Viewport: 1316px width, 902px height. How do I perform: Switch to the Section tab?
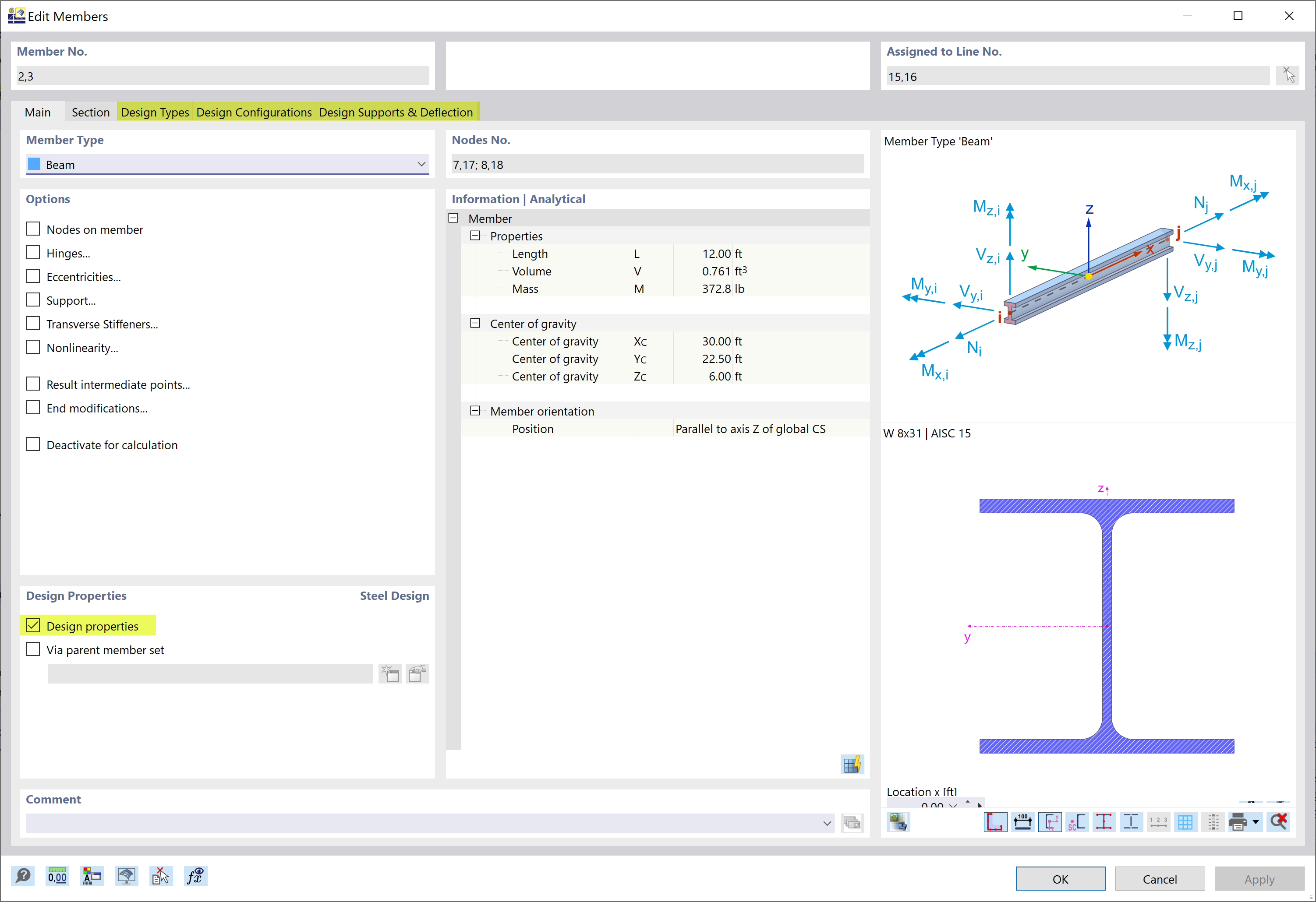coord(90,112)
